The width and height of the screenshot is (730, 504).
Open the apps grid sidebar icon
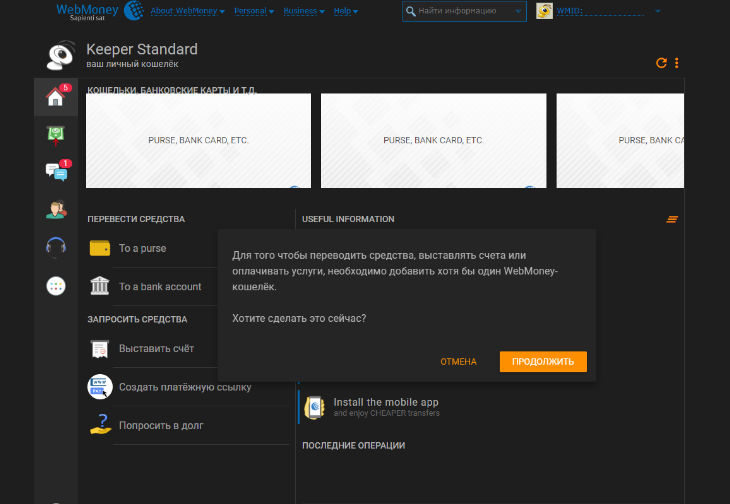click(x=56, y=286)
